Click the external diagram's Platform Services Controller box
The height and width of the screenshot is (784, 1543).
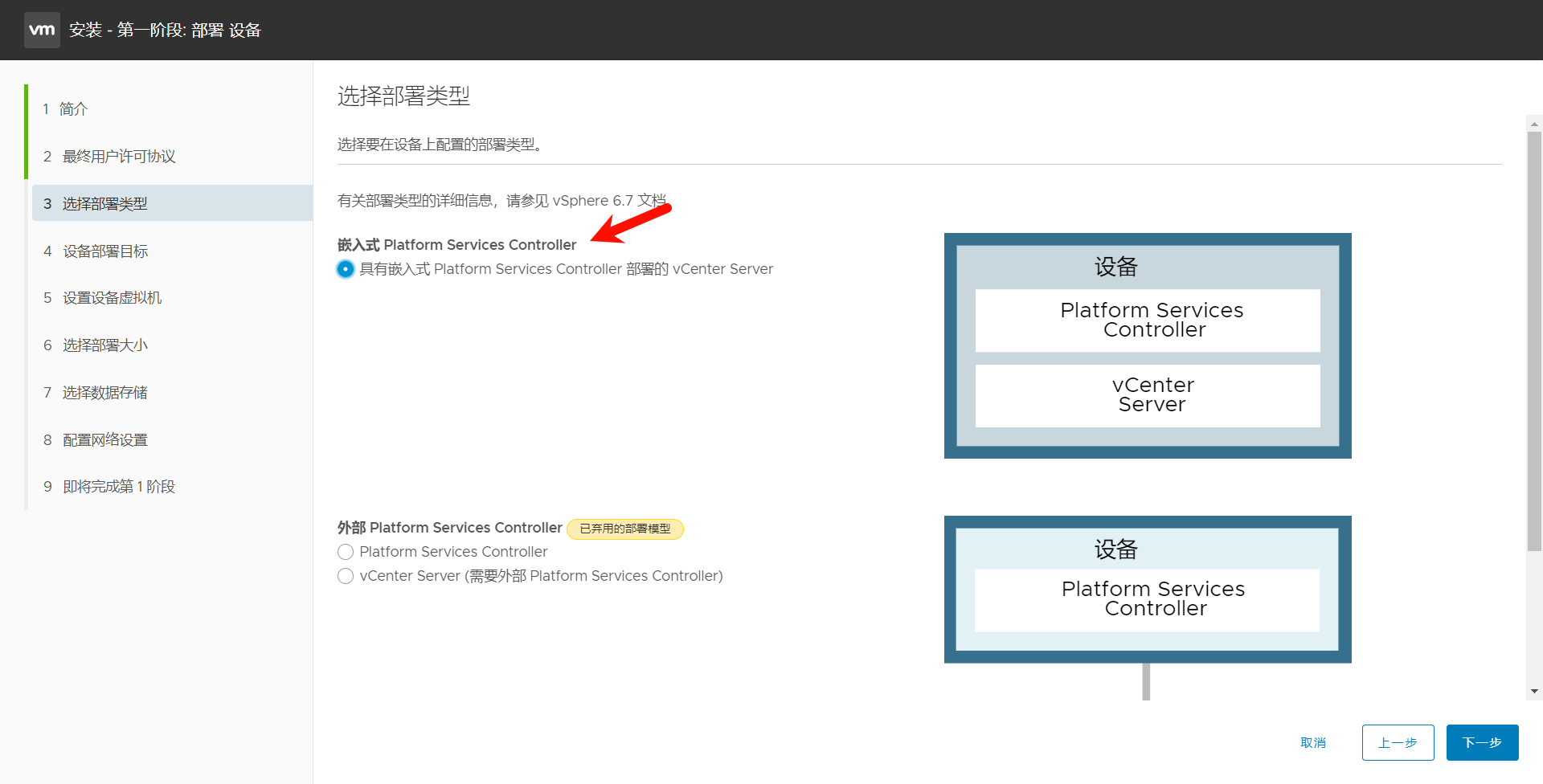[1148, 600]
